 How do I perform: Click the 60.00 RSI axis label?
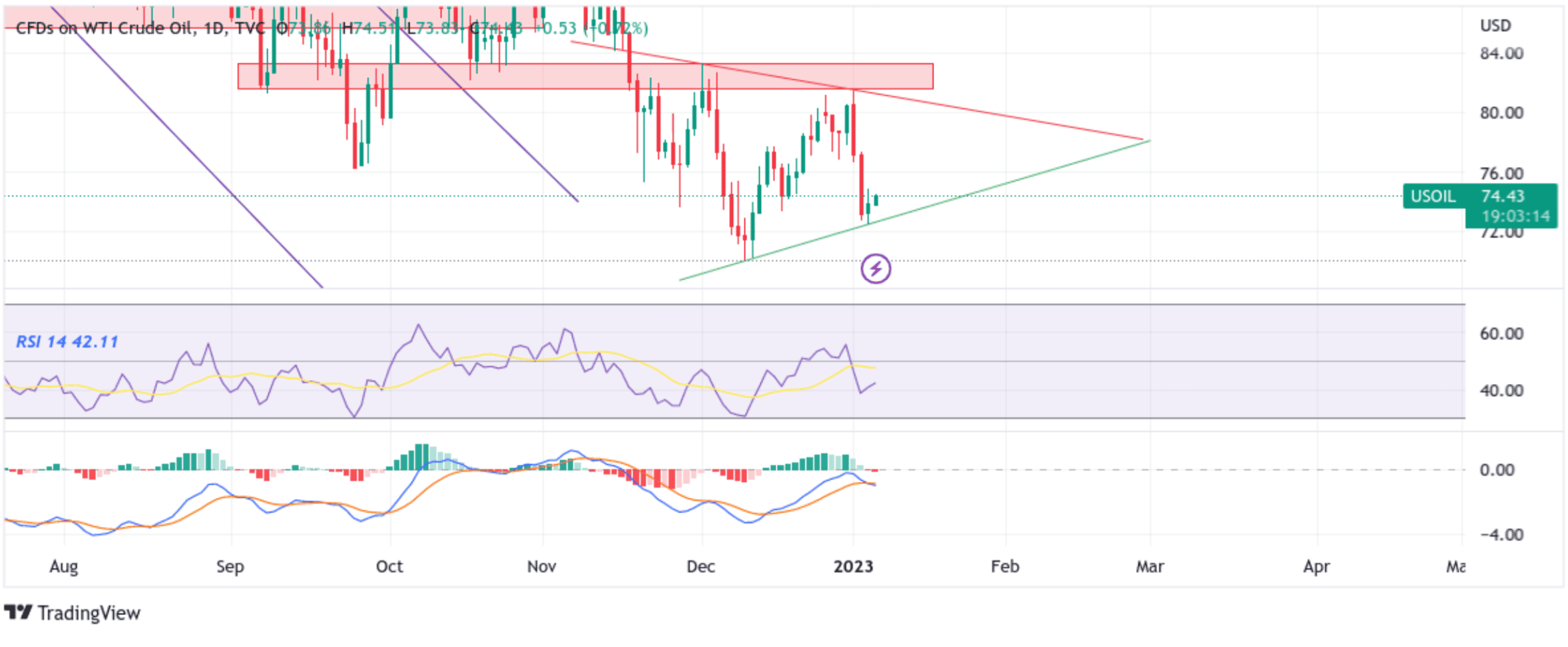(x=1501, y=333)
